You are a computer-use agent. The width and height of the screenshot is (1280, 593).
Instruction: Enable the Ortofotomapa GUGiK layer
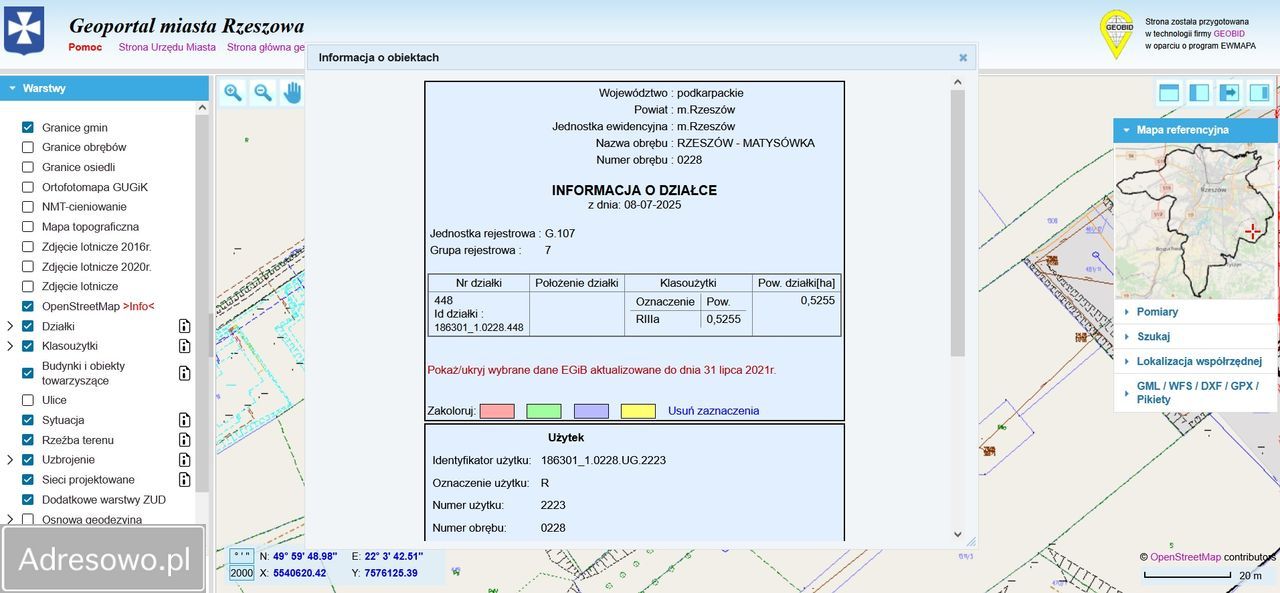pyautogui.click(x=28, y=187)
